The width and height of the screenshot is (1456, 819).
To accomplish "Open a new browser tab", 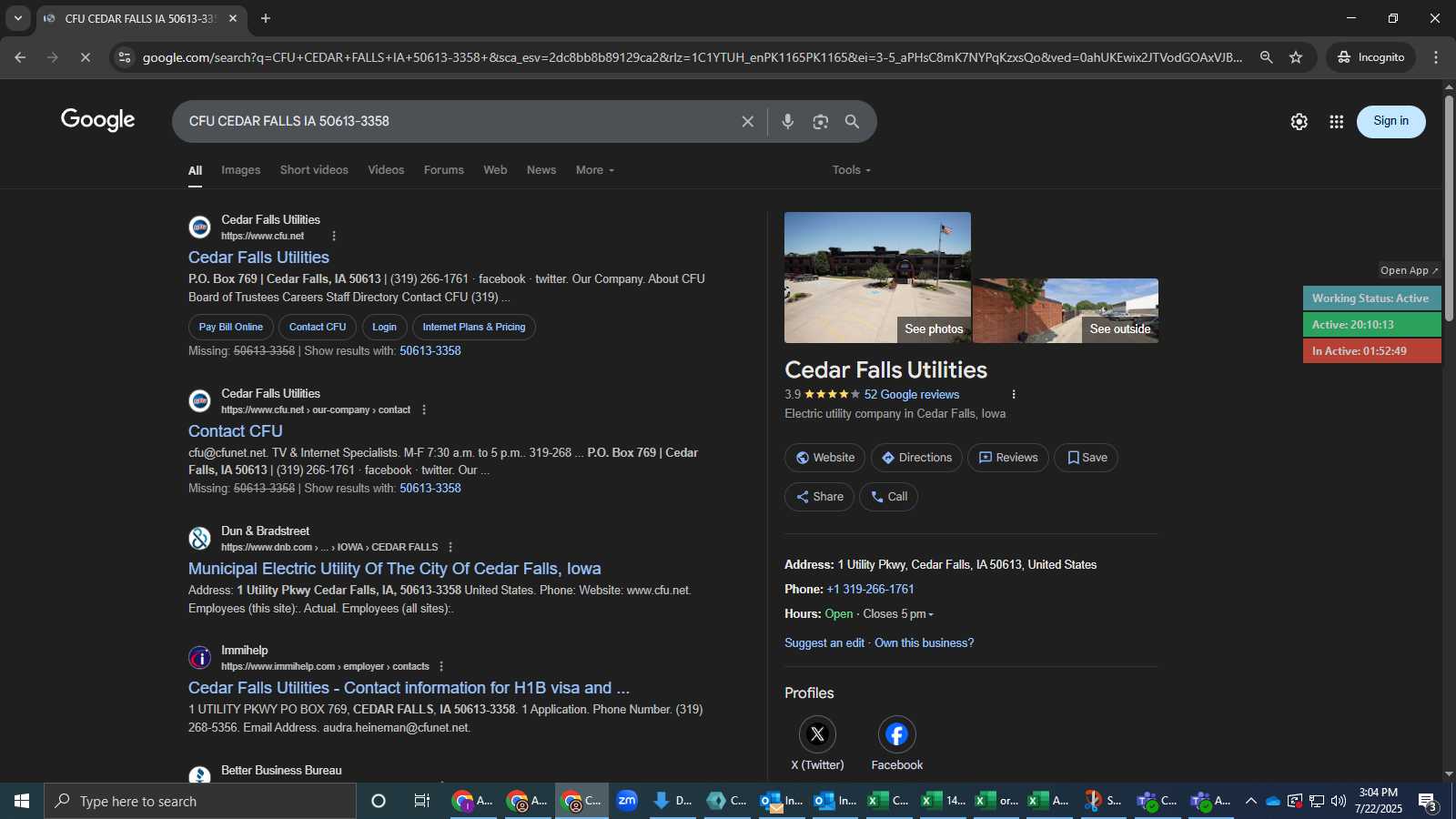I will tap(266, 18).
